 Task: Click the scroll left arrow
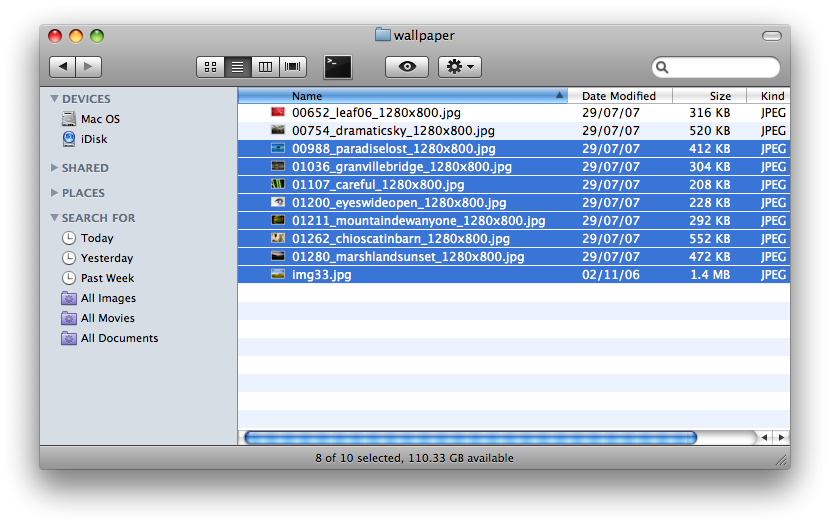764,438
